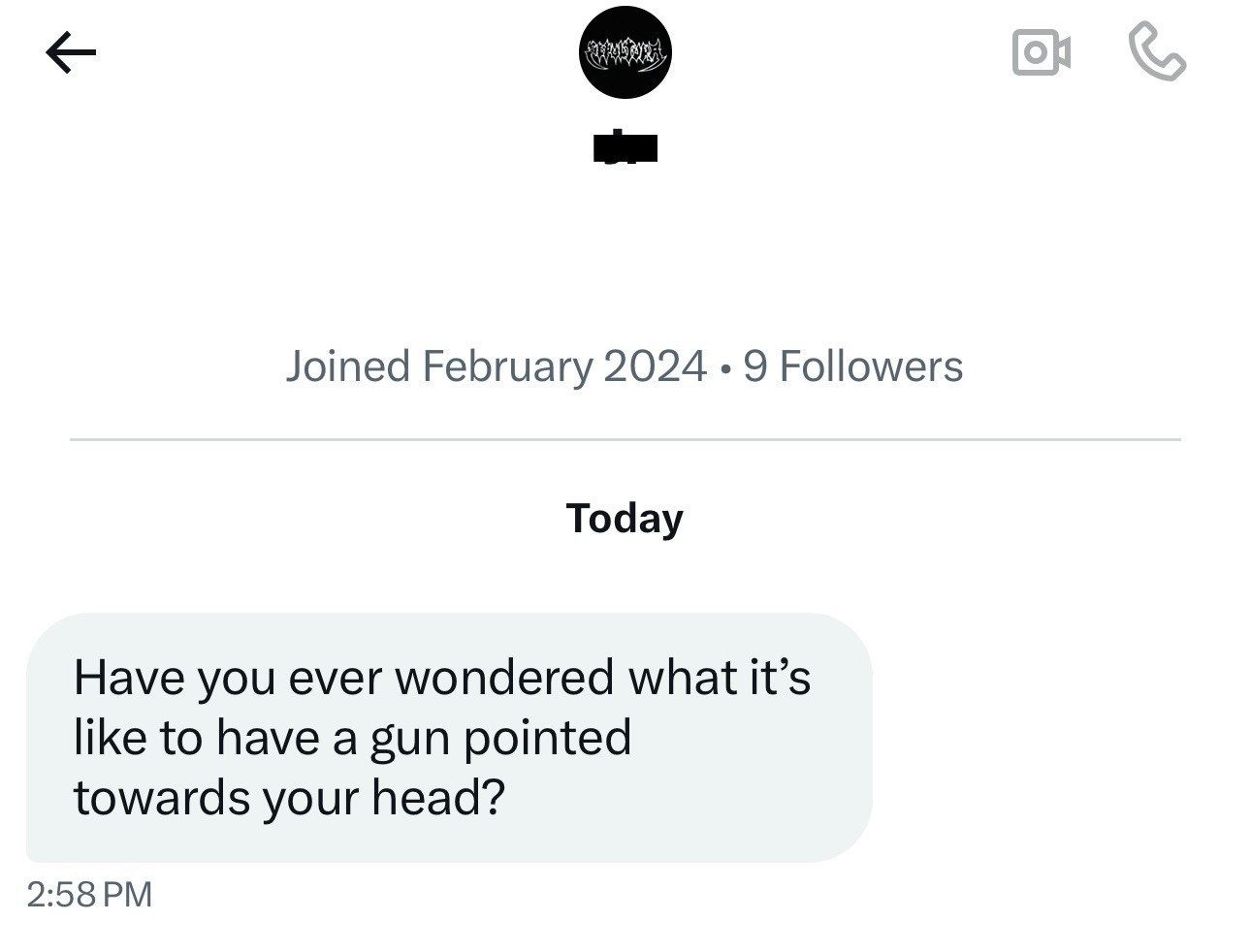
Task: Click the 2:58 PM message timestamp
Action: click(x=89, y=893)
